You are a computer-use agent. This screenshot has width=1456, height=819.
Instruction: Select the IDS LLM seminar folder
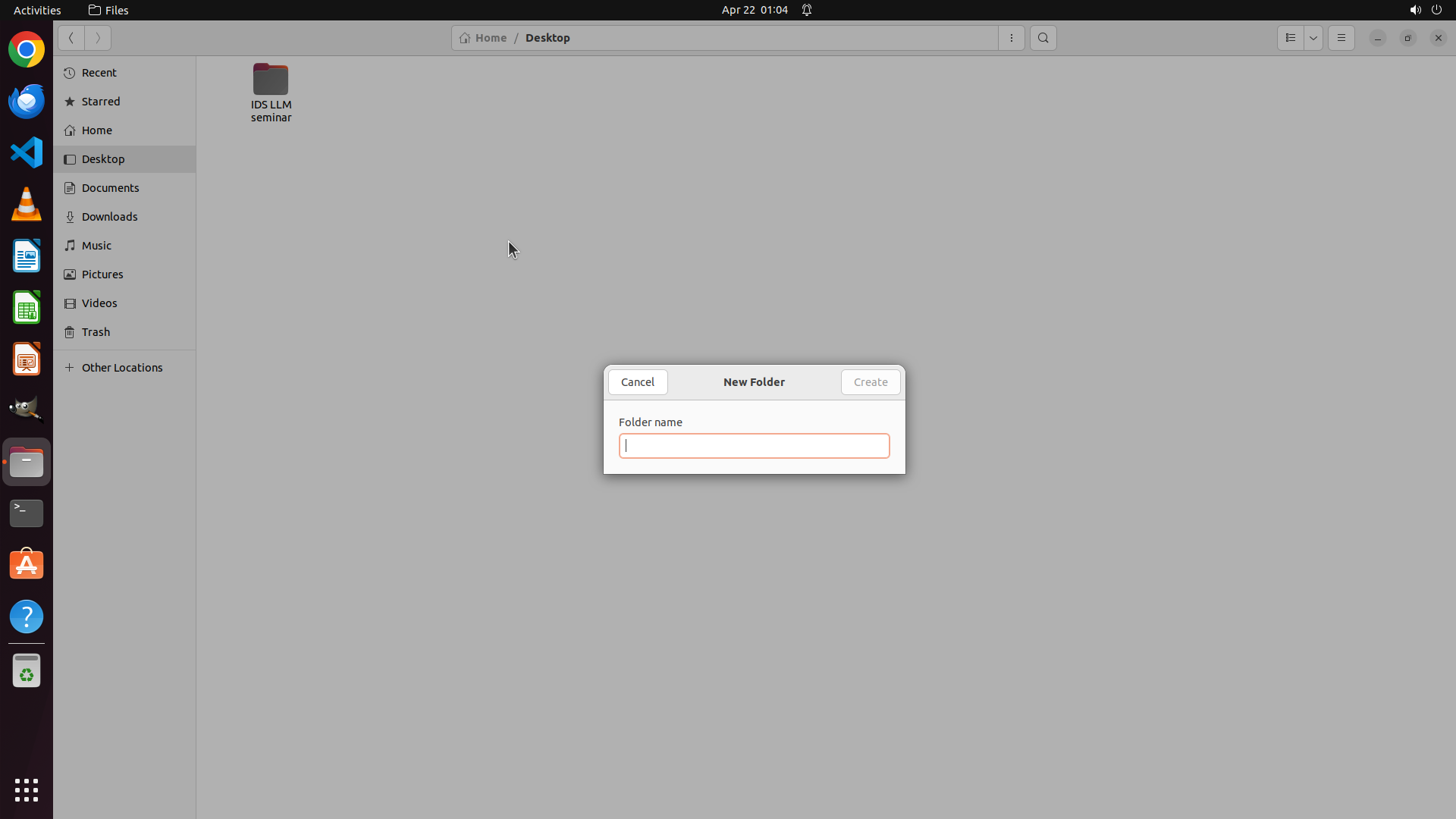[271, 92]
